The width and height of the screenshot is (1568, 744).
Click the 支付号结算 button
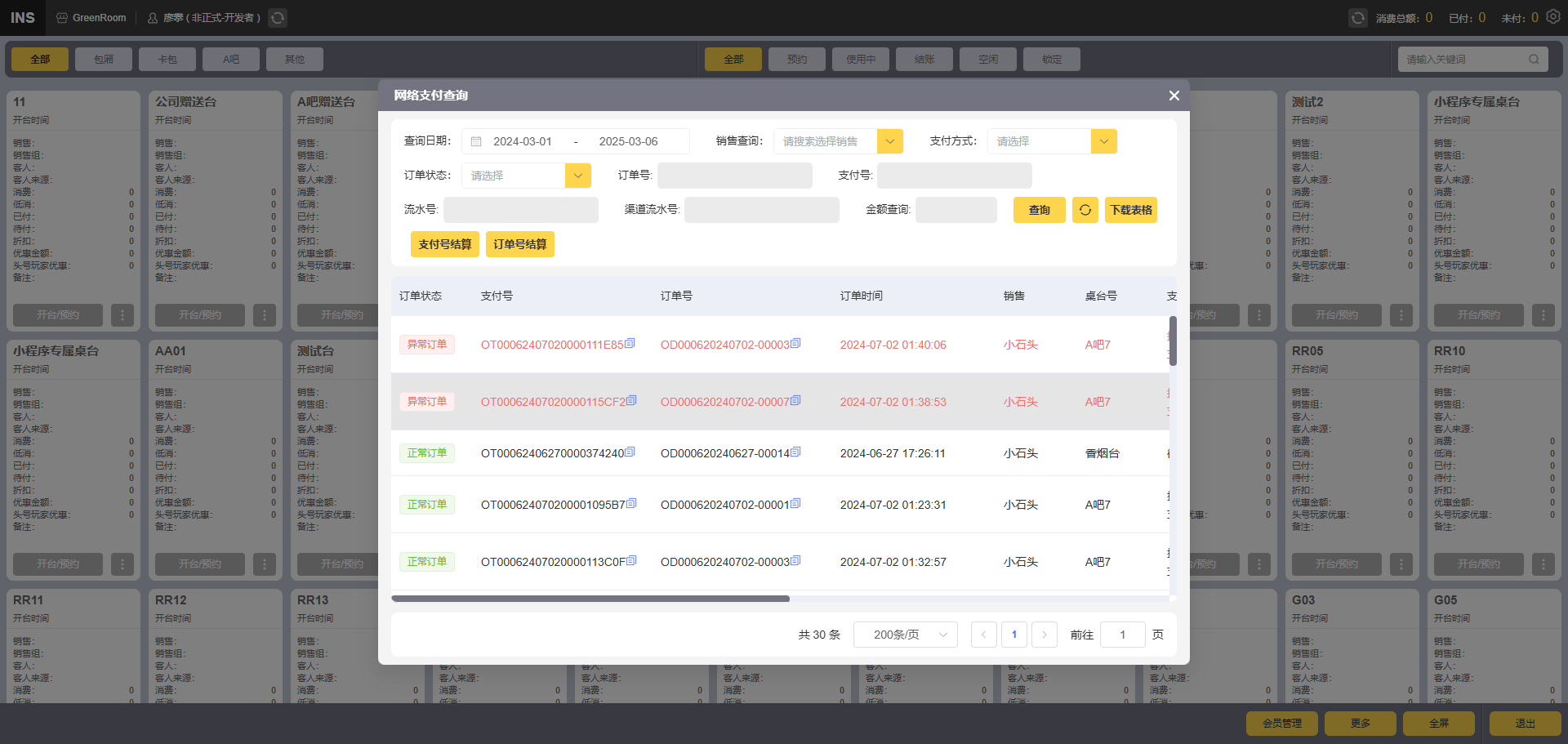tap(445, 244)
